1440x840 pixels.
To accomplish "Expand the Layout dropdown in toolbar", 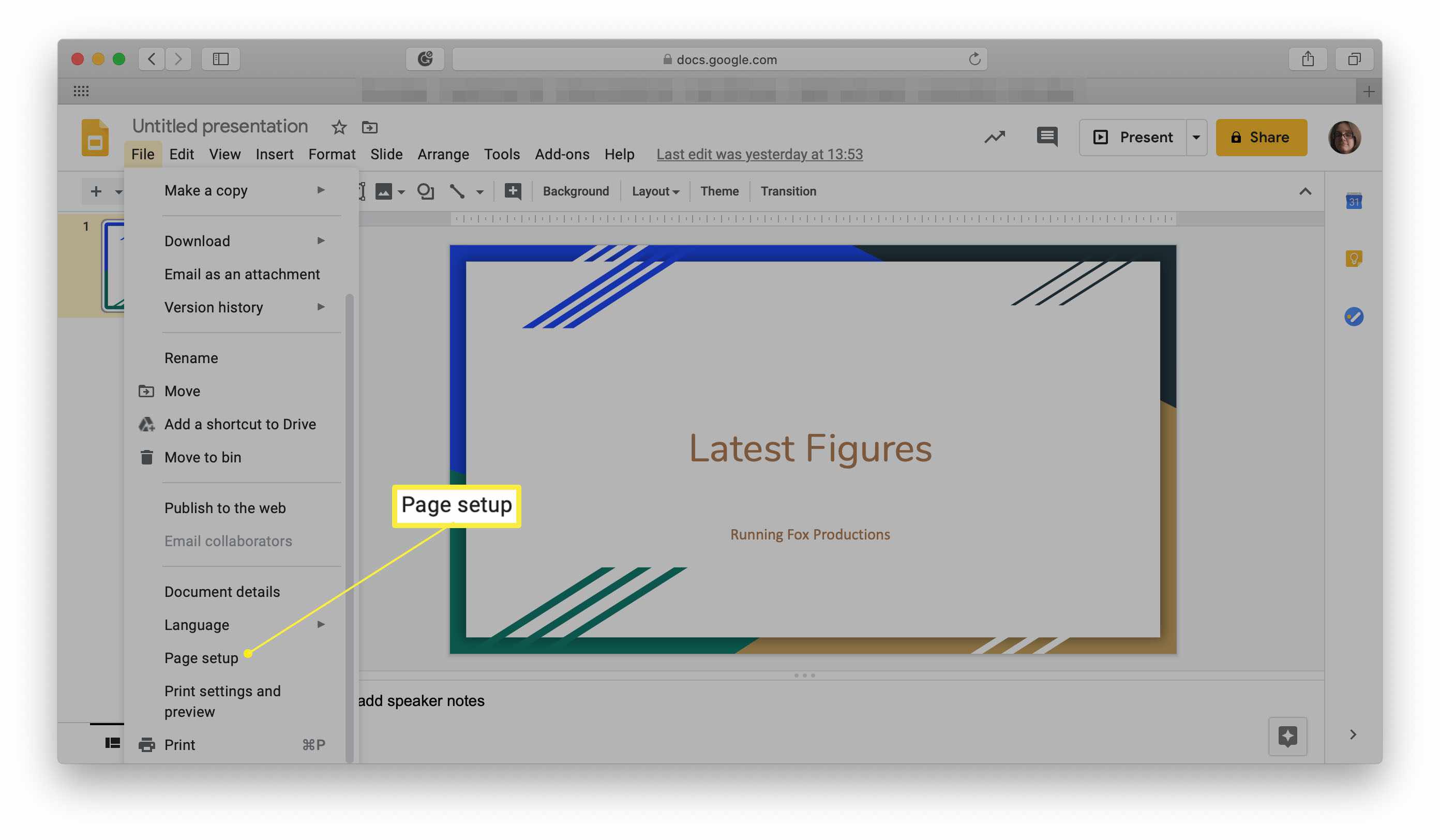I will pos(654,192).
